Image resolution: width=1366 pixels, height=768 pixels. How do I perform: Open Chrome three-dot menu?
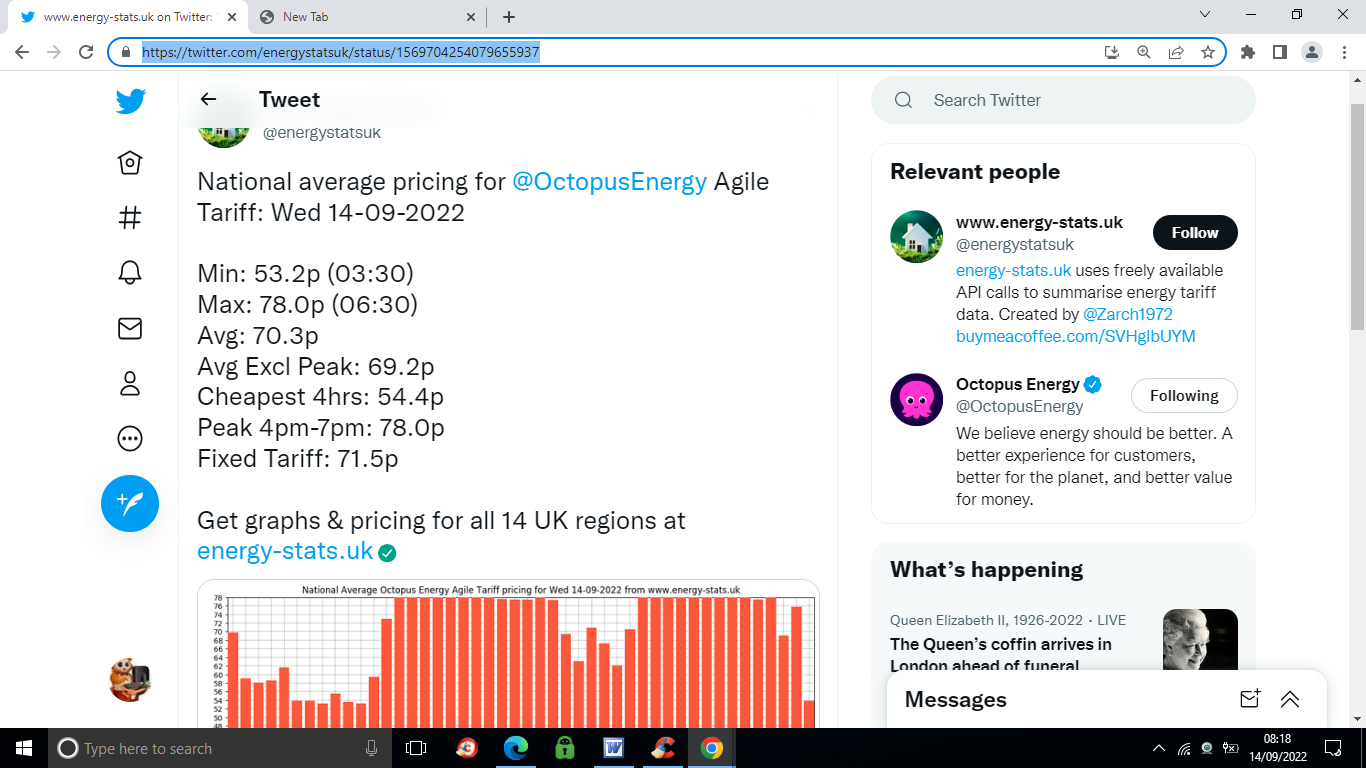point(1344,52)
